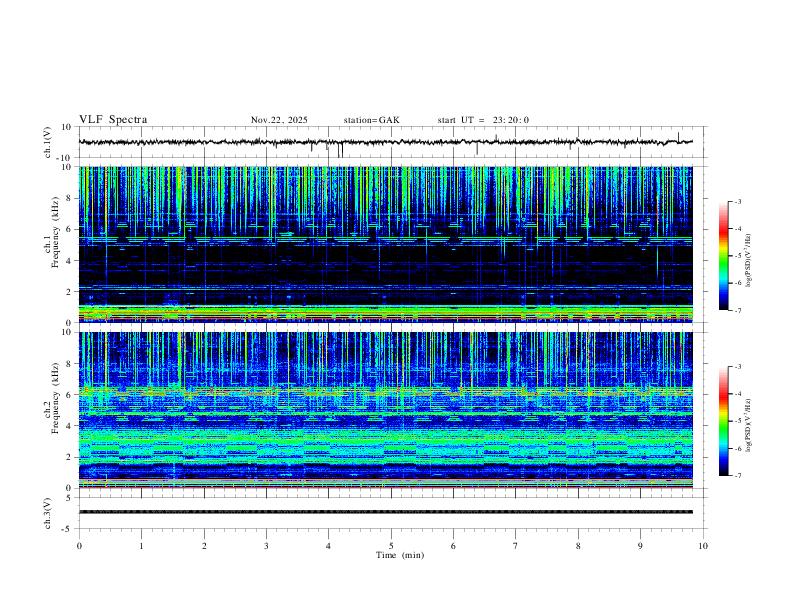Click the ch.2 color bar 'log(PSD)' label

click(748, 425)
